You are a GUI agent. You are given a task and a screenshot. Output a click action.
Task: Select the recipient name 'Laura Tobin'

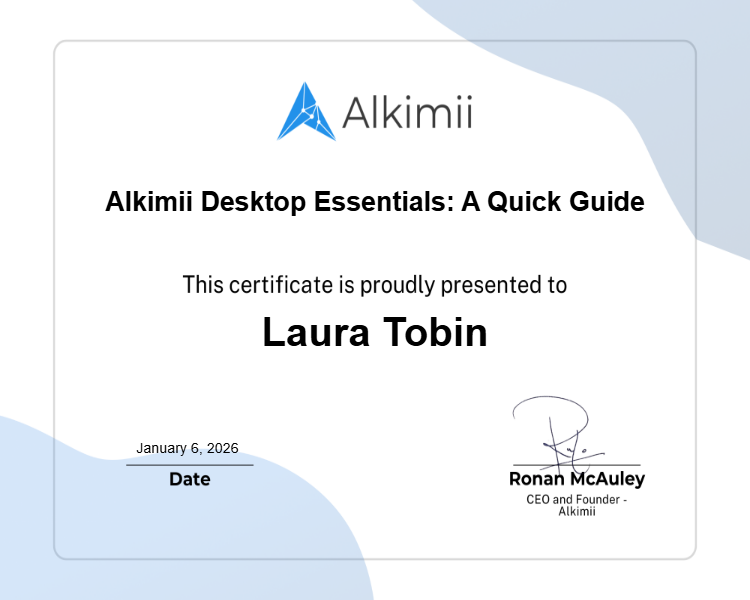point(375,332)
